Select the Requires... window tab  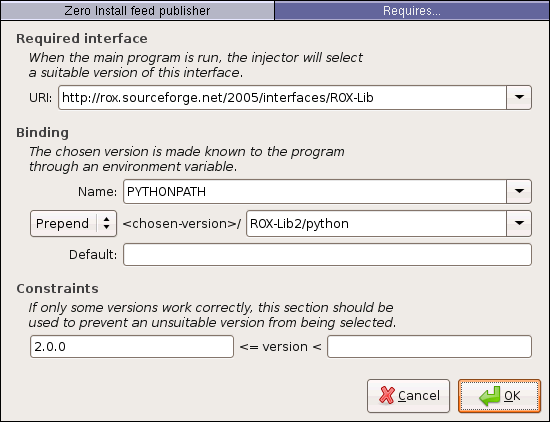412,11
